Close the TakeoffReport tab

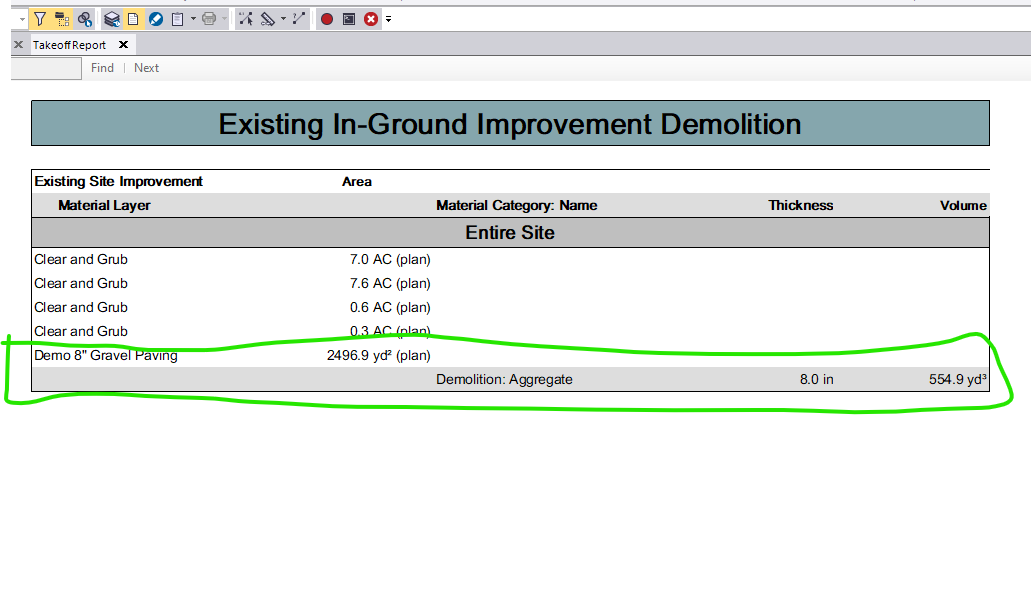[123, 45]
